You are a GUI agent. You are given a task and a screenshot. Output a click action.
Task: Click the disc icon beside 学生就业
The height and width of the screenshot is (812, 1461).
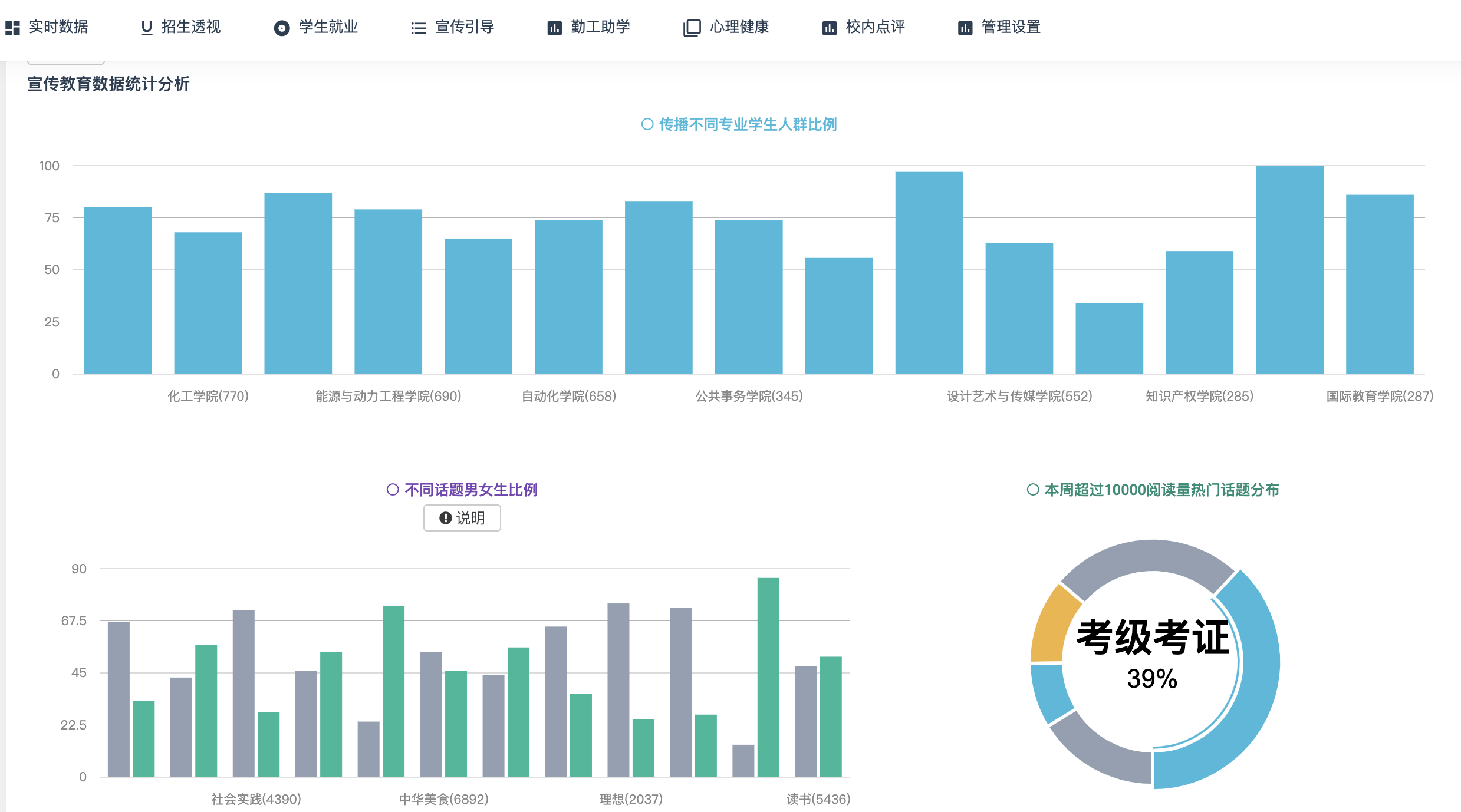(x=282, y=28)
